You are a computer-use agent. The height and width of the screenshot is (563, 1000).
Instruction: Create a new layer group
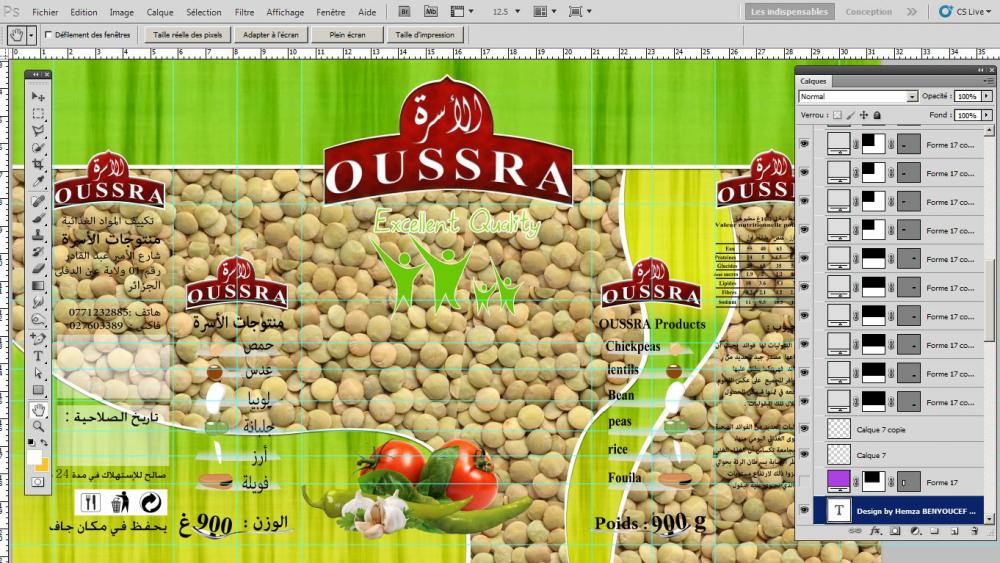tap(934, 531)
